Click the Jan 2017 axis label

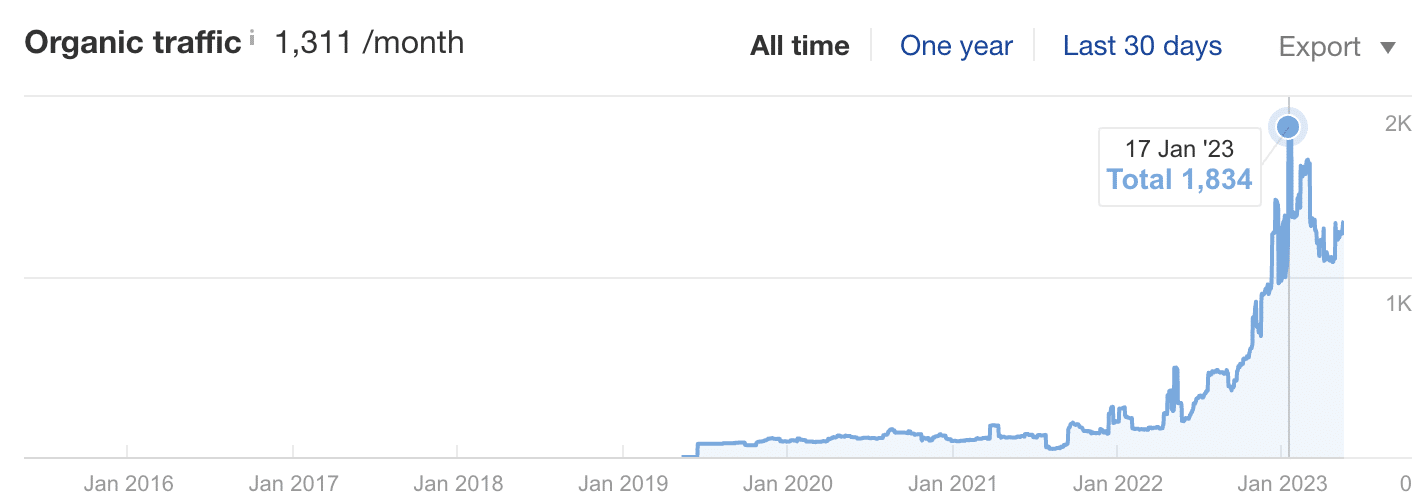pyautogui.click(x=292, y=483)
